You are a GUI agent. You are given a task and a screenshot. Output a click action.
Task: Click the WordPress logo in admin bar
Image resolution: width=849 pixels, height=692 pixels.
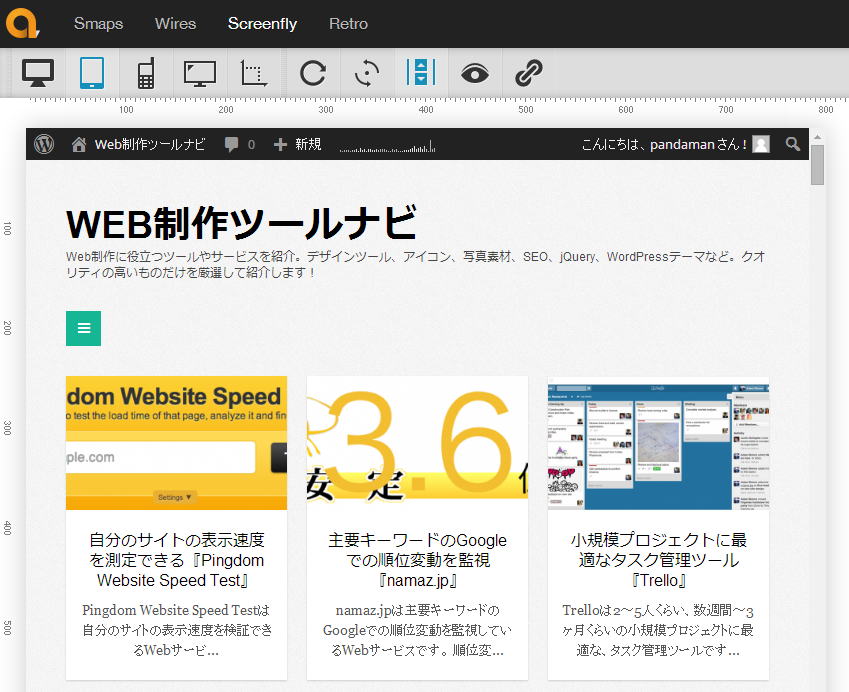pyautogui.click(x=44, y=144)
